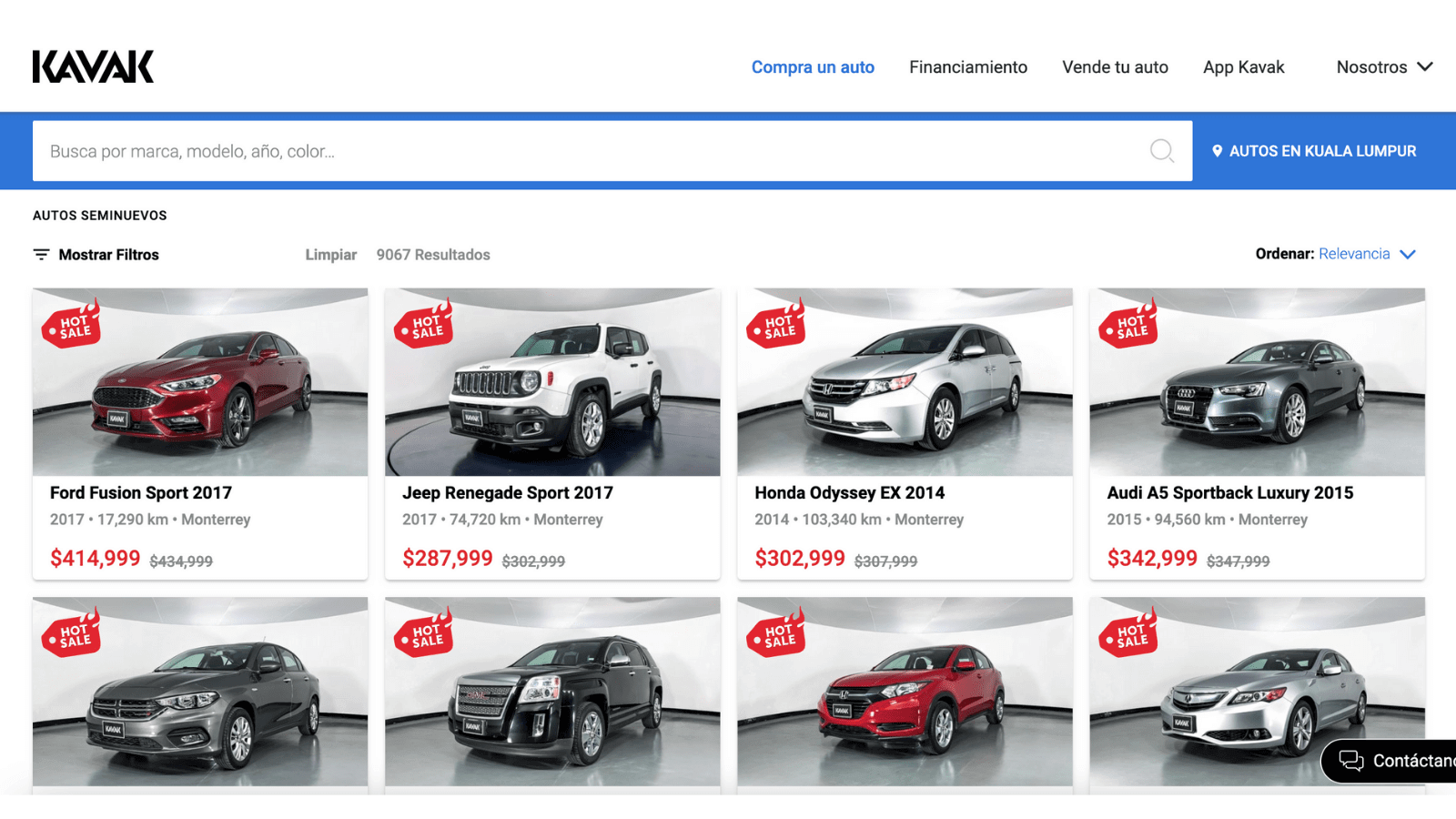Go to Financiamiento menu item
Viewport: 1456px width, 819px height.
pos(968,67)
